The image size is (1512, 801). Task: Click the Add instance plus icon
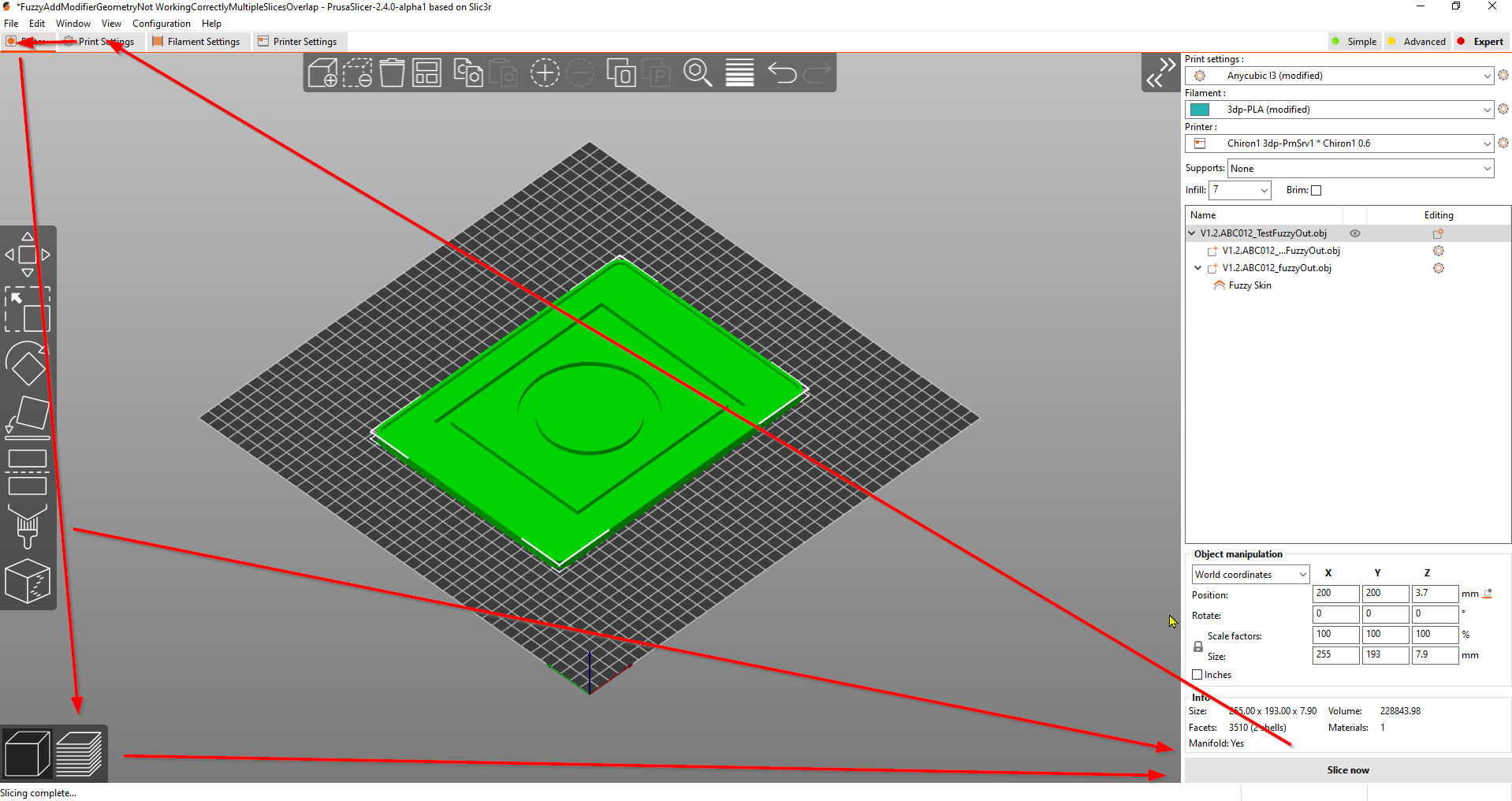[x=544, y=73]
